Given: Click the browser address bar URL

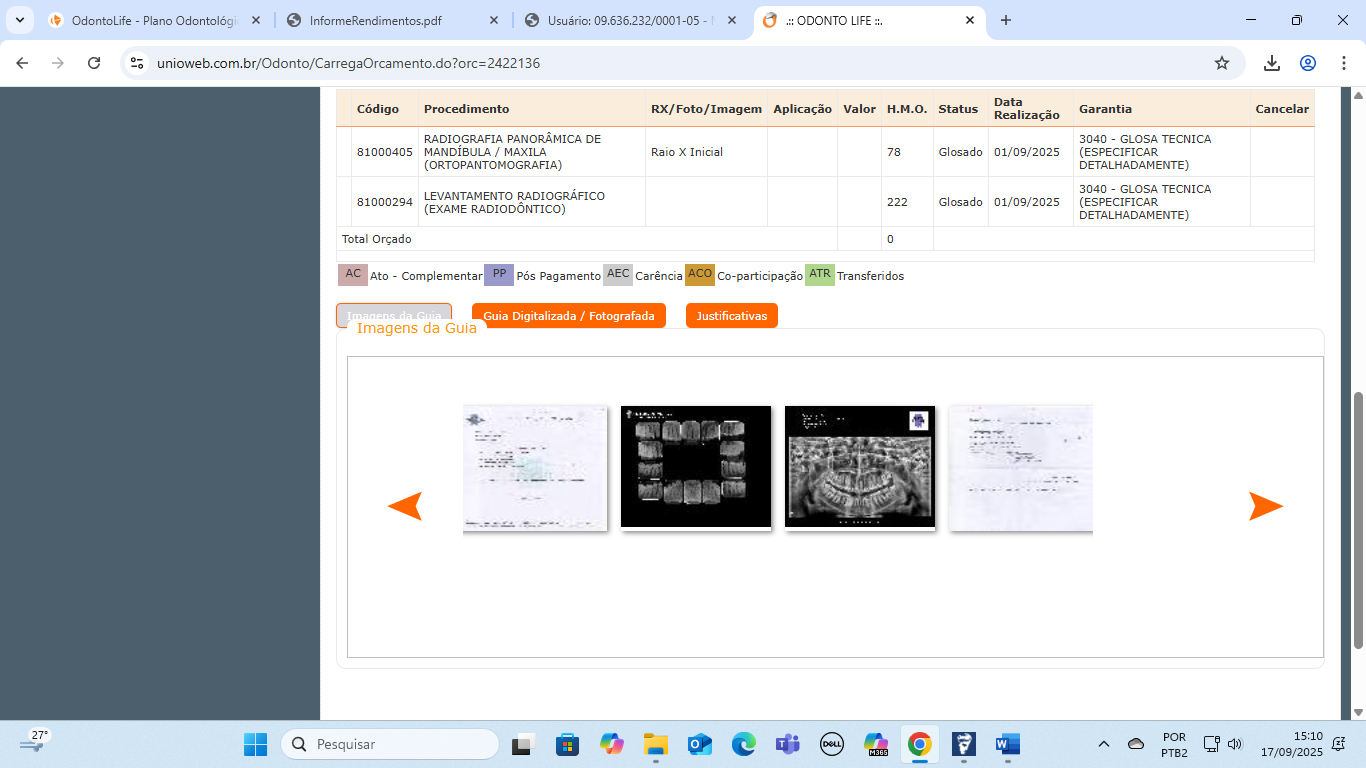Looking at the screenshot, I should point(348,63).
